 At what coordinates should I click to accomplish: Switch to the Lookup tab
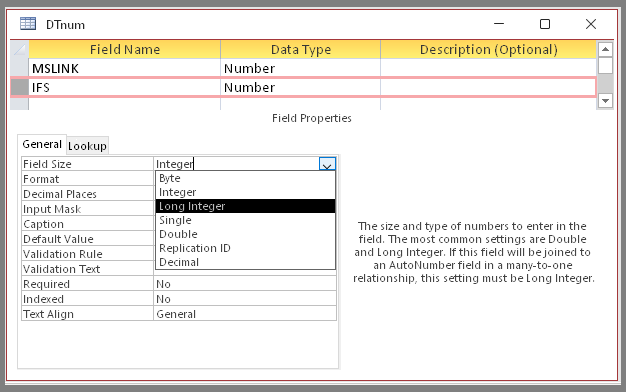click(87, 146)
